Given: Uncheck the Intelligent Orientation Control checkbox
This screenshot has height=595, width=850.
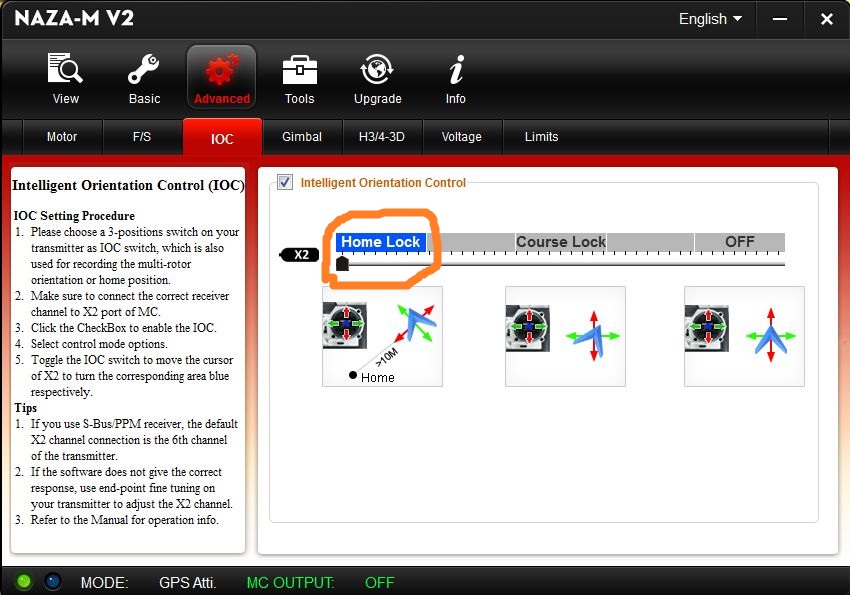Looking at the screenshot, I should 285,182.
